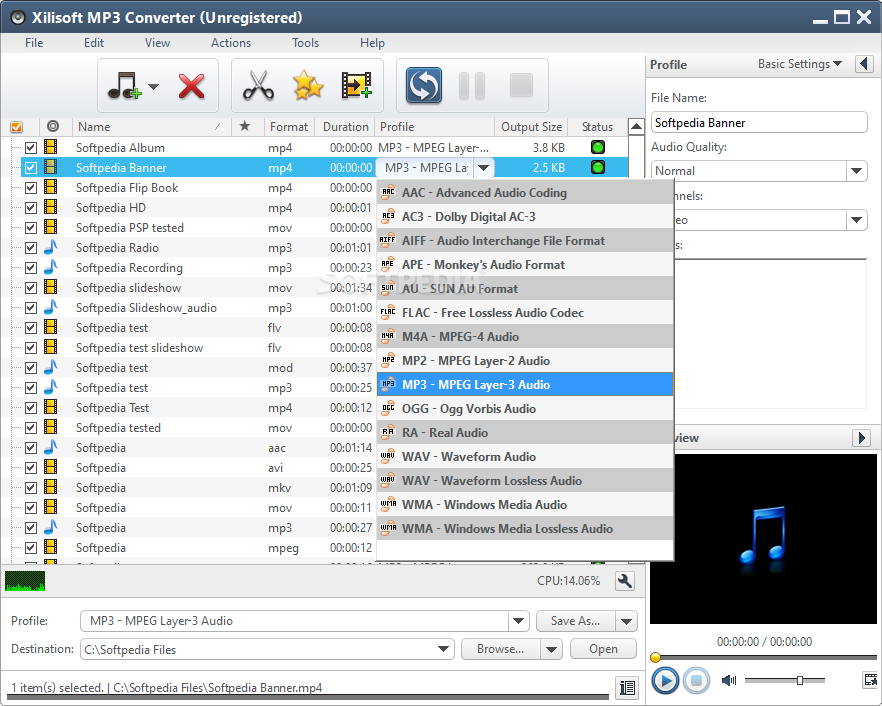Click the filmstrip Add Output Profile icon

pos(357,86)
